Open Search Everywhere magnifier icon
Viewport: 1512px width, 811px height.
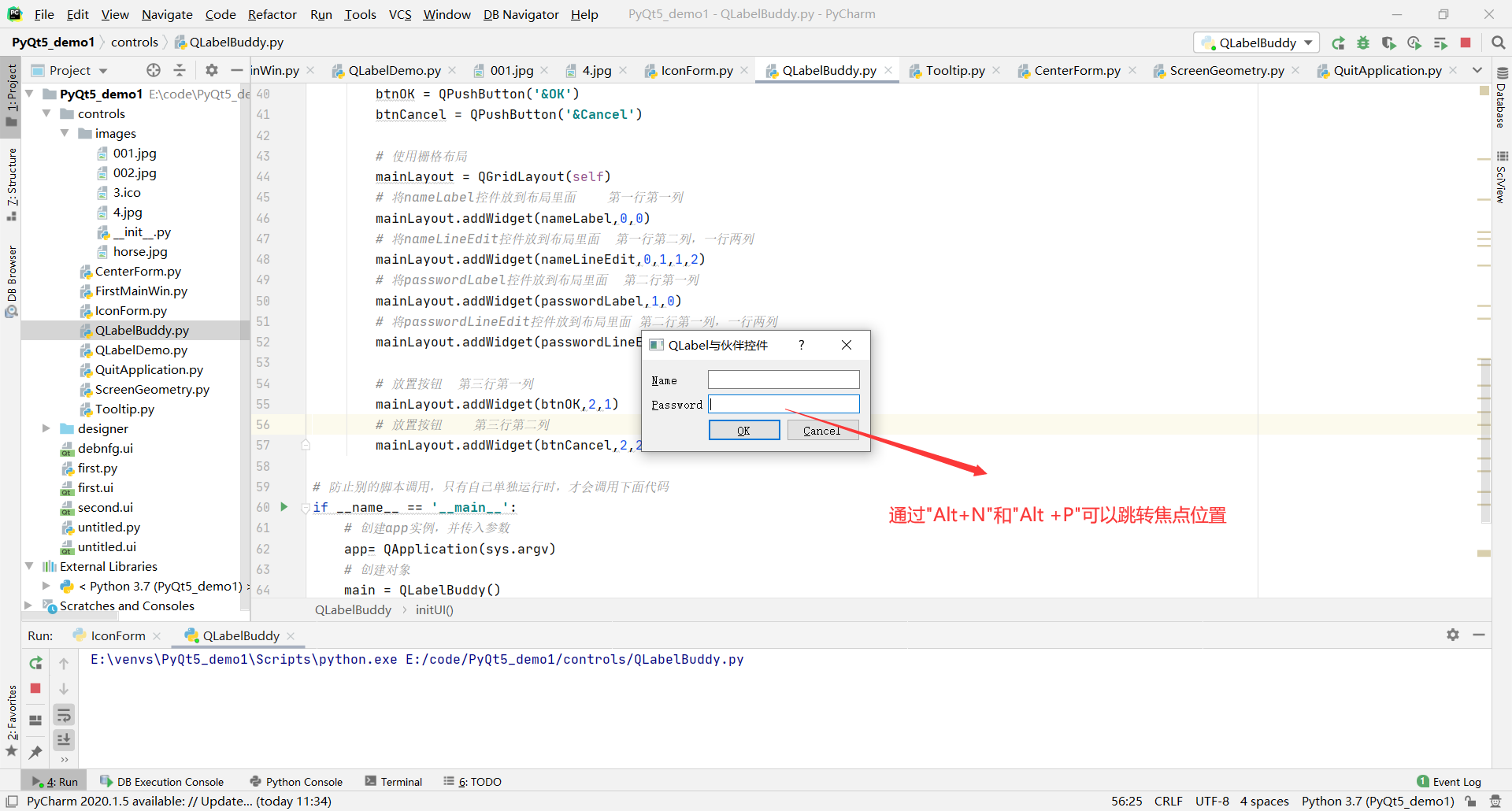pos(1499,43)
